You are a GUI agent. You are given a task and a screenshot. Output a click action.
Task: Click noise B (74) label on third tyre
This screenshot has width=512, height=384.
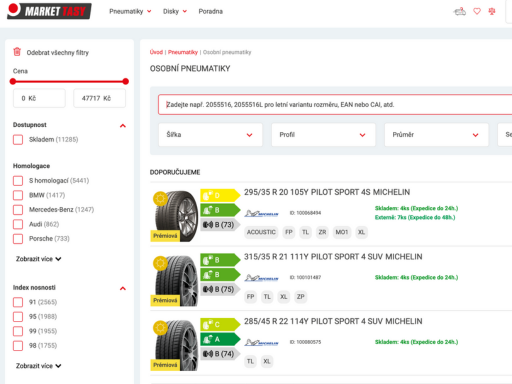(x=220, y=354)
